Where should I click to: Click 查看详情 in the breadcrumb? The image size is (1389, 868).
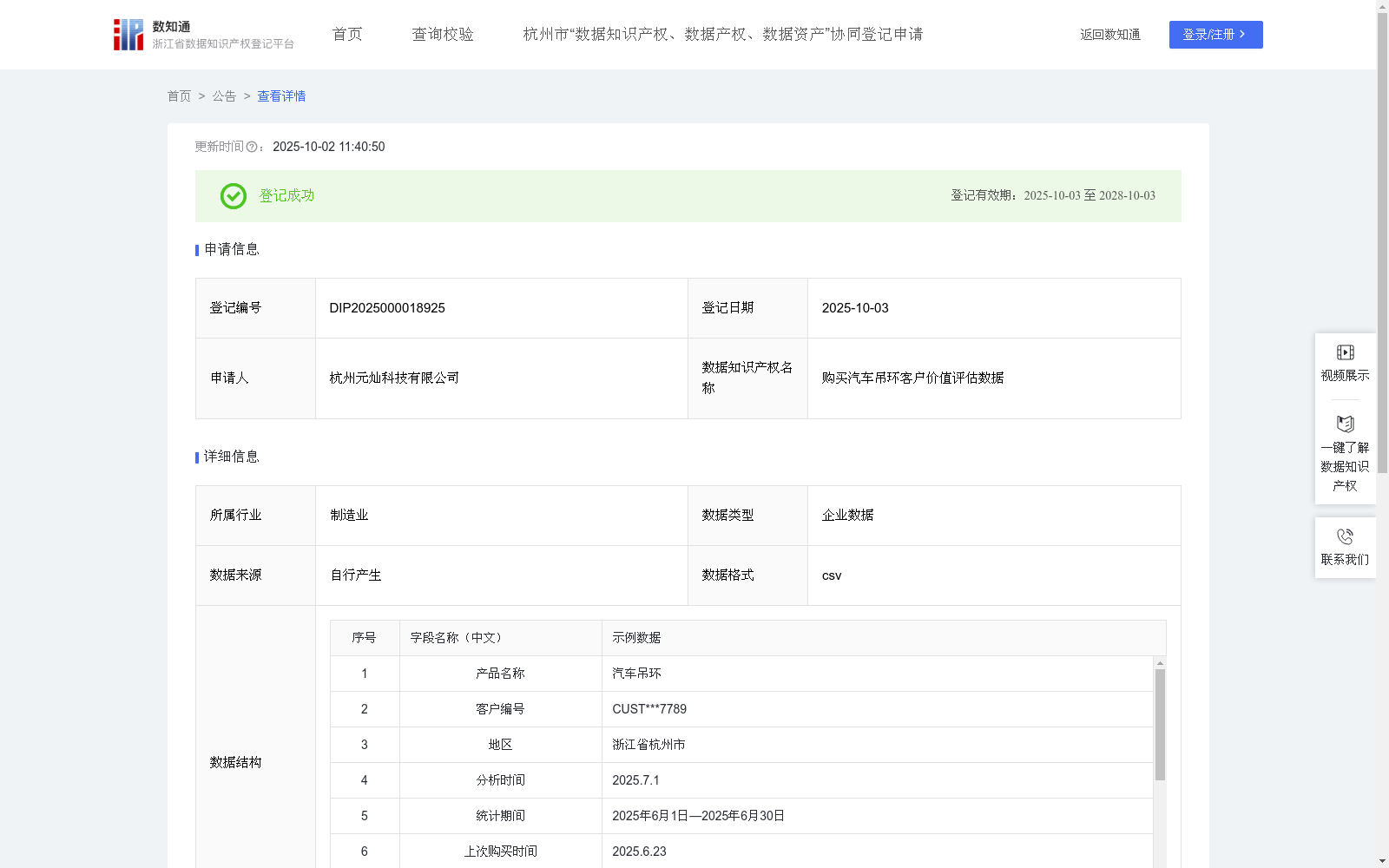[x=281, y=96]
